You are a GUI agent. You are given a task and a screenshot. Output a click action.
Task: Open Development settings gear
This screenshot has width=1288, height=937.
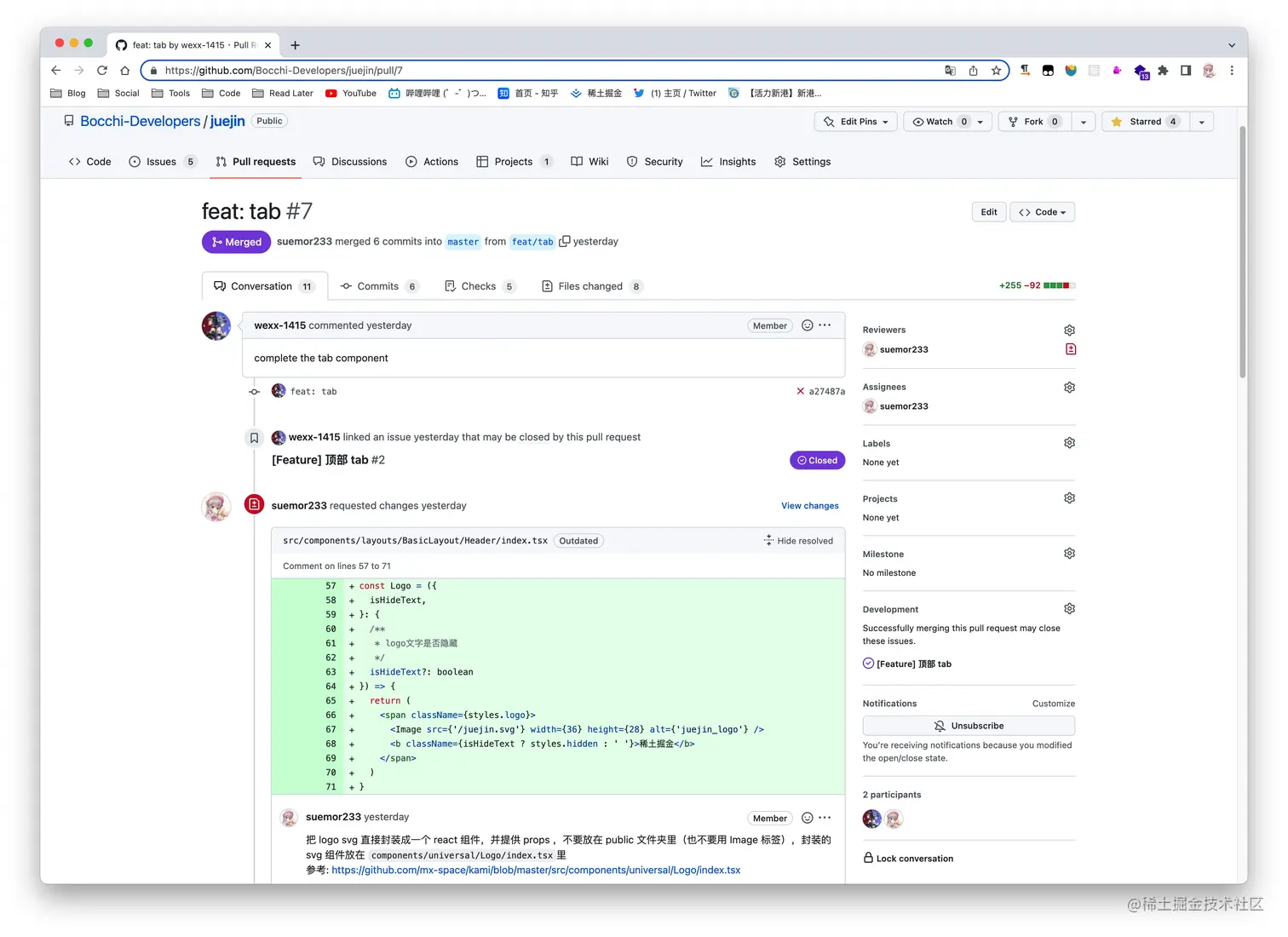pyautogui.click(x=1070, y=609)
